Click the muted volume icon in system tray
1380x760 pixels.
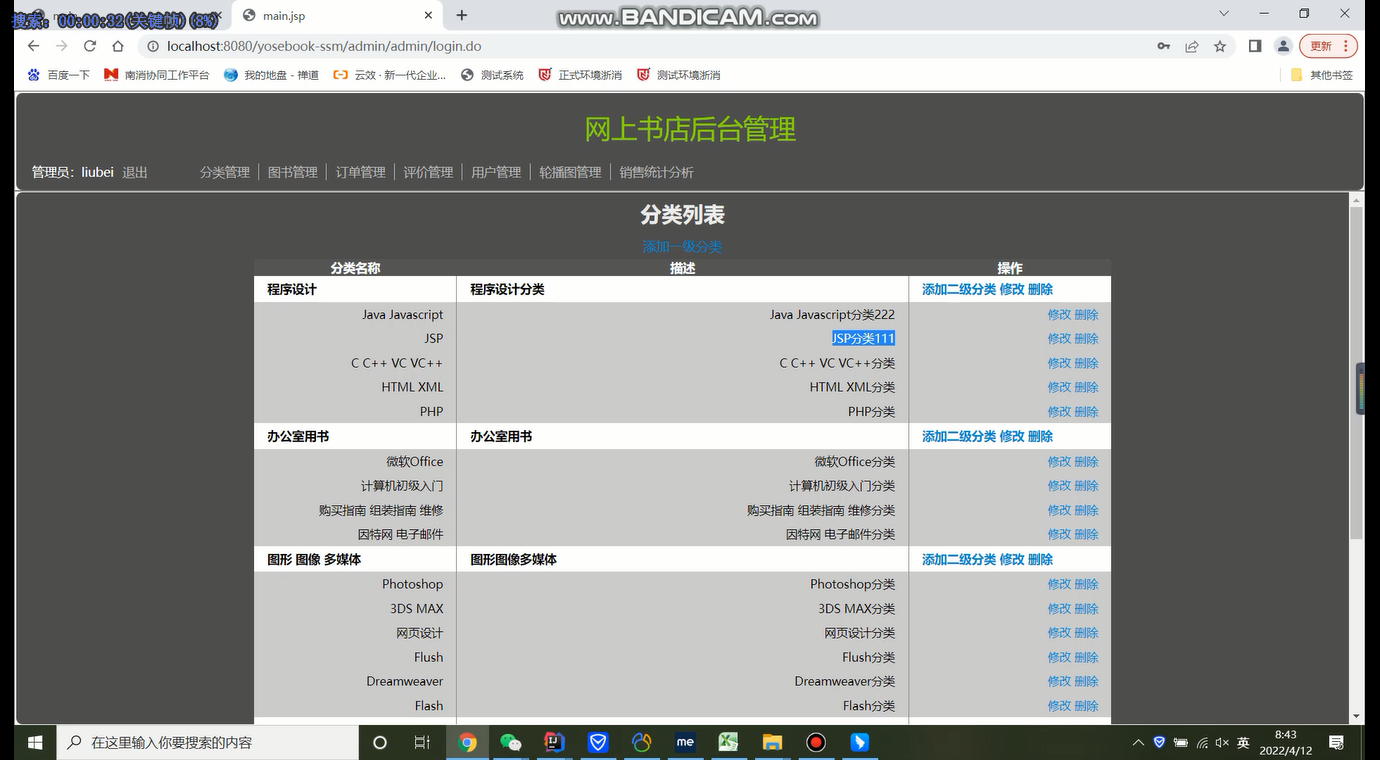[x=1222, y=742]
